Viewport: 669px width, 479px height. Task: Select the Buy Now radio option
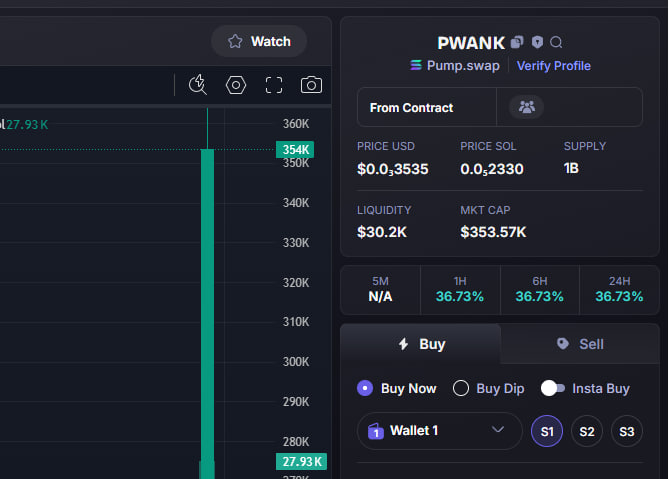(x=397, y=388)
